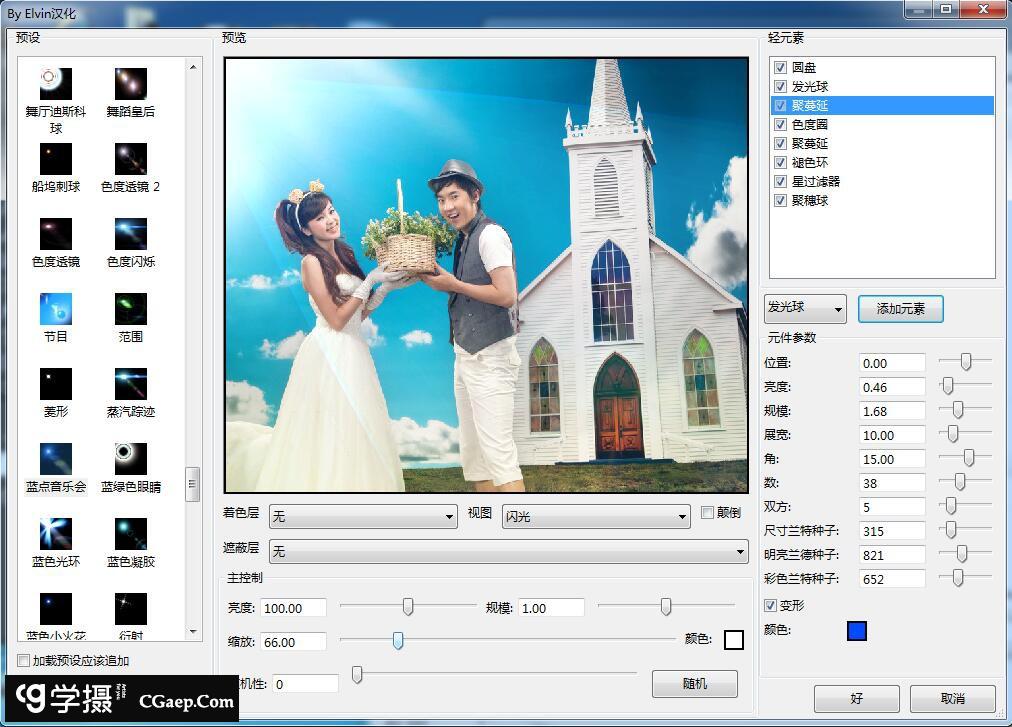Choose the 节目 preset thumbnail
Image resolution: width=1012 pixels, height=727 pixels.
(56, 309)
